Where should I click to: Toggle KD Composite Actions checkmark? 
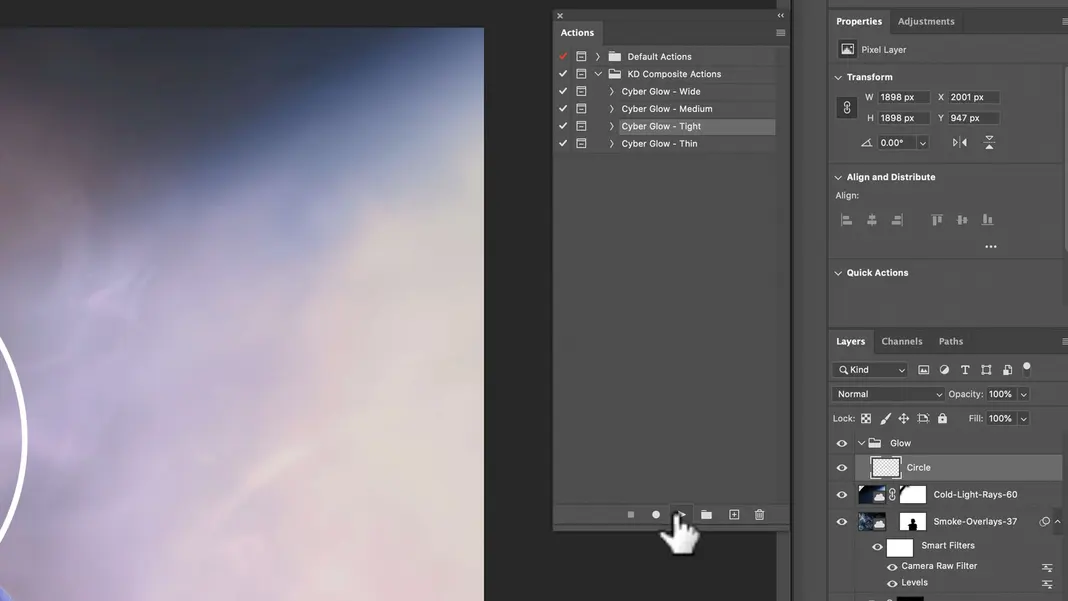563,74
